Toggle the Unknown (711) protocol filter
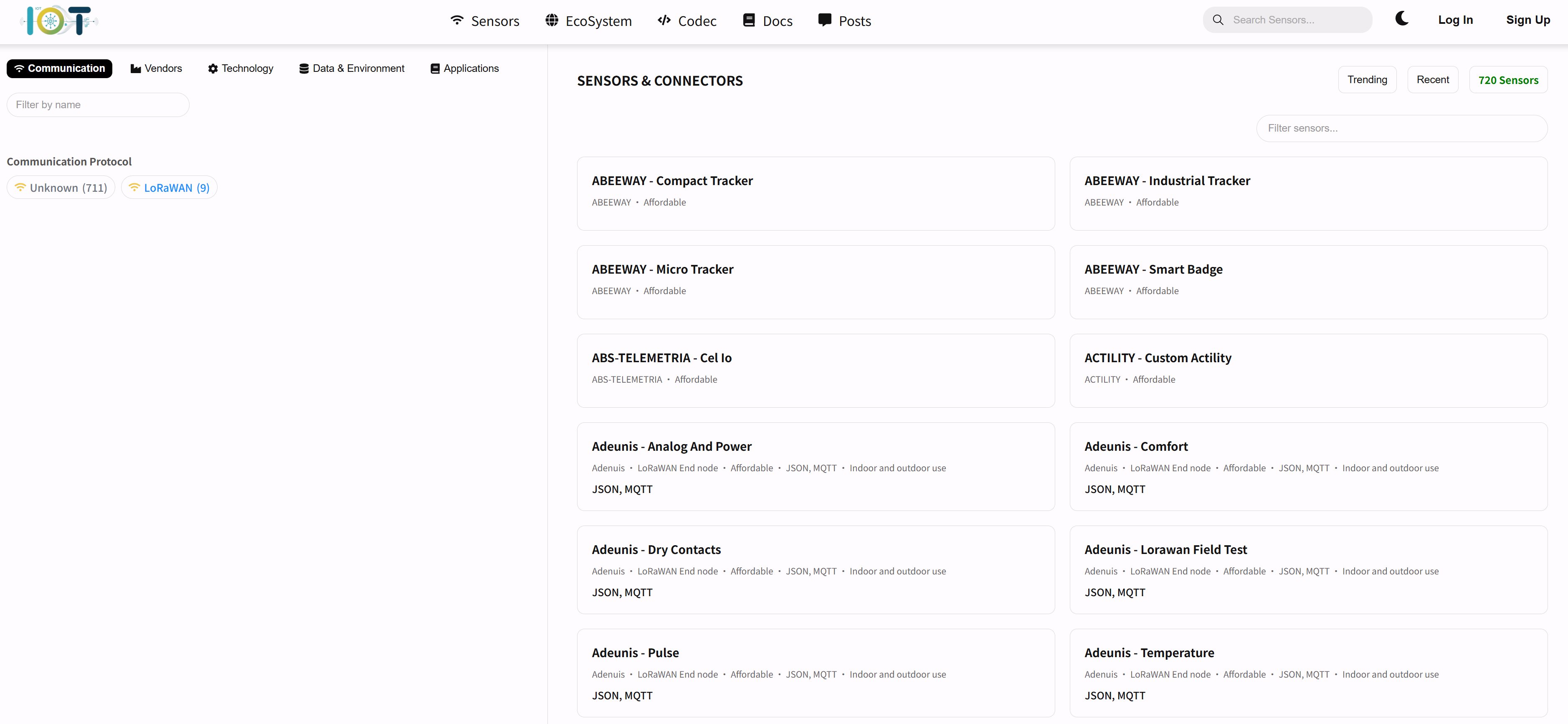 61,188
